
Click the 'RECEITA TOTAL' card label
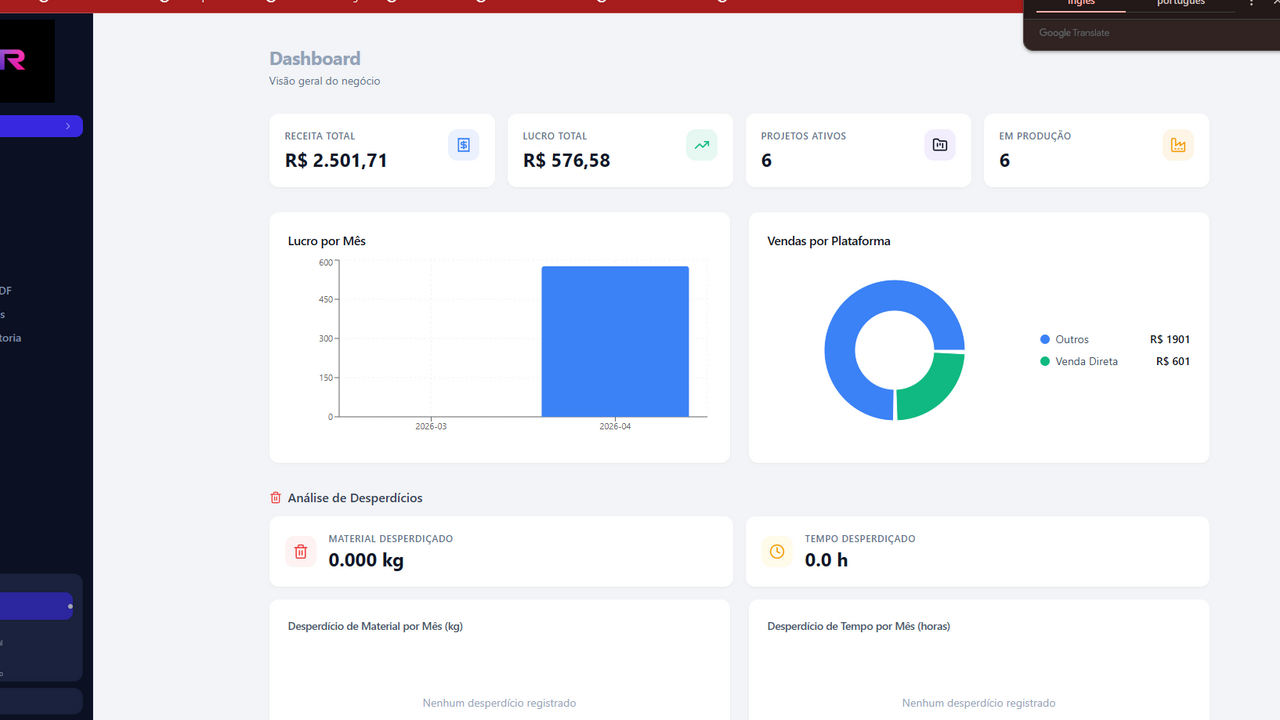tap(320, 136)
